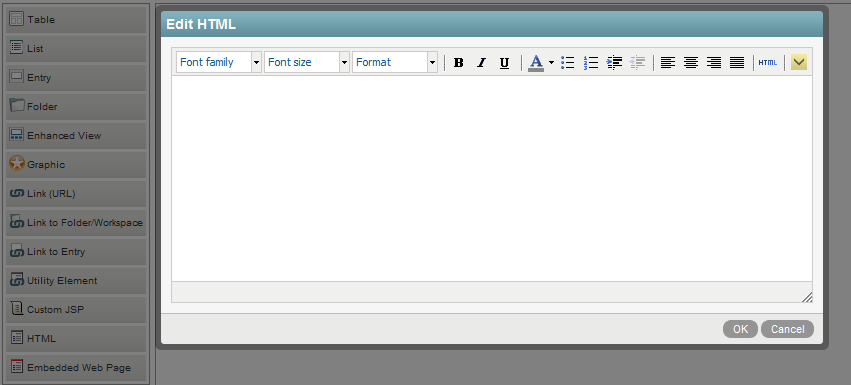The width and height of the screenshot is (851, 385).
Task: Click the Edit HTML dialog title bar
Action: click(x=492, y=24)
